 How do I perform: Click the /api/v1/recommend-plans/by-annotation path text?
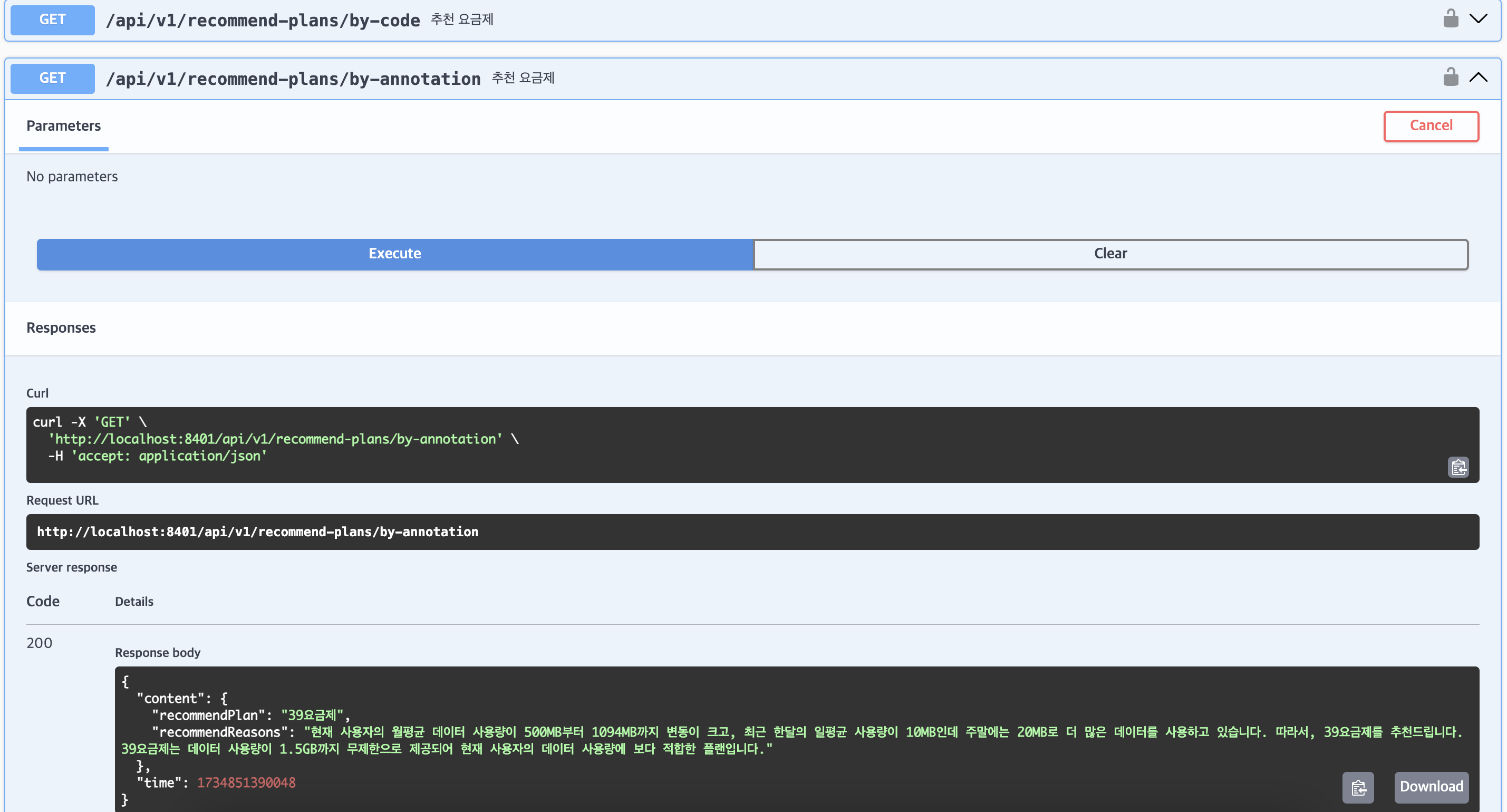293,79
